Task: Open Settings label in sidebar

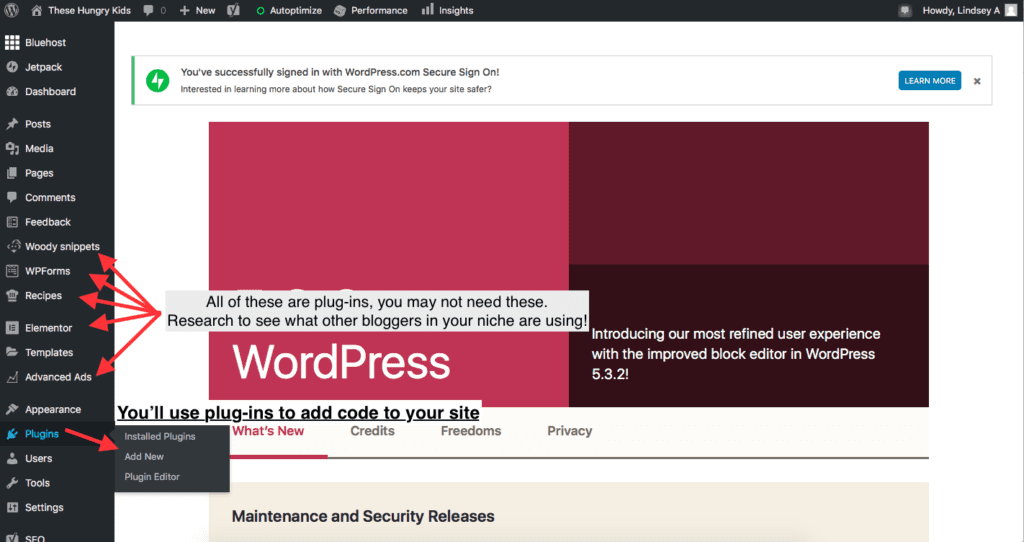Action: [x=44, y=507]
